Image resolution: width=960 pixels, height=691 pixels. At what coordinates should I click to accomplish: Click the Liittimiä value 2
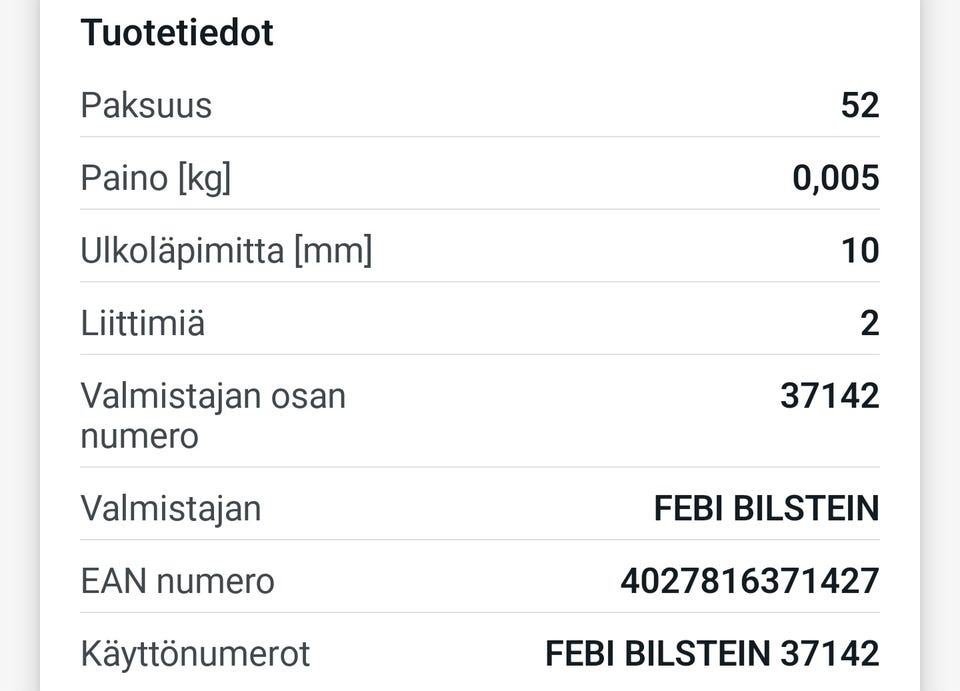[870, 323]
